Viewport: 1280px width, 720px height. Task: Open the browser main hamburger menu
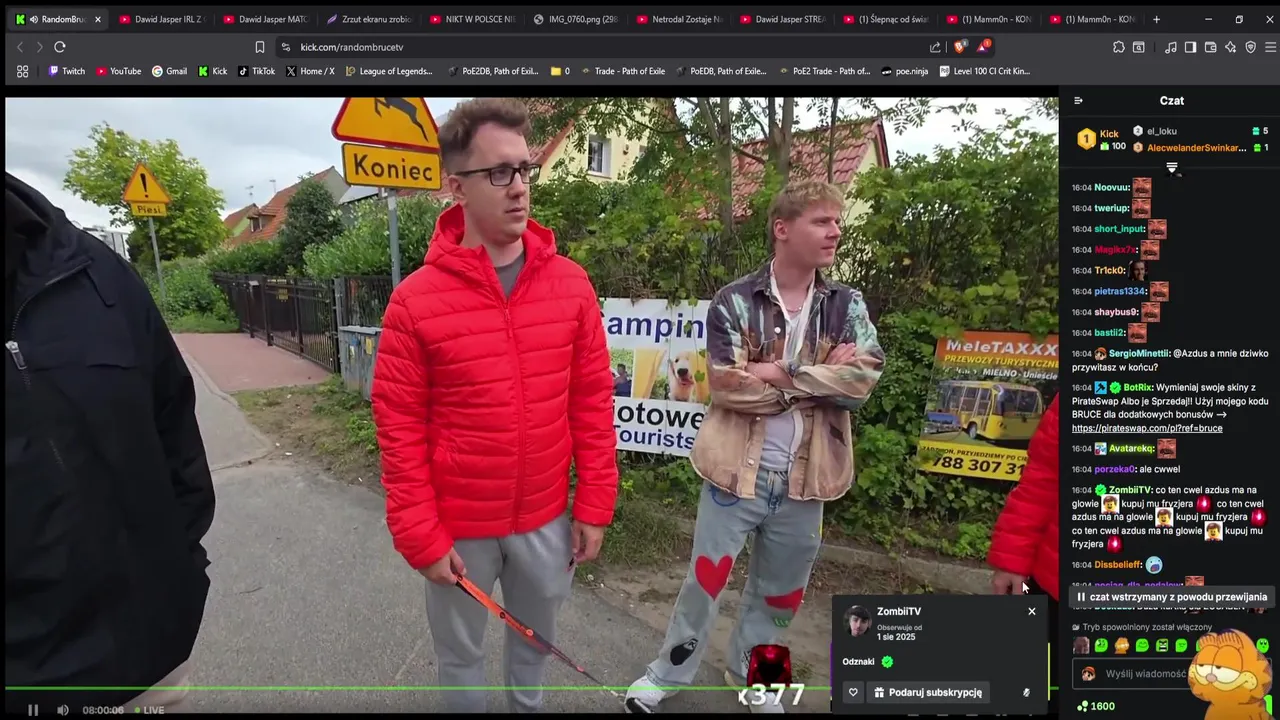[1270, 47]
